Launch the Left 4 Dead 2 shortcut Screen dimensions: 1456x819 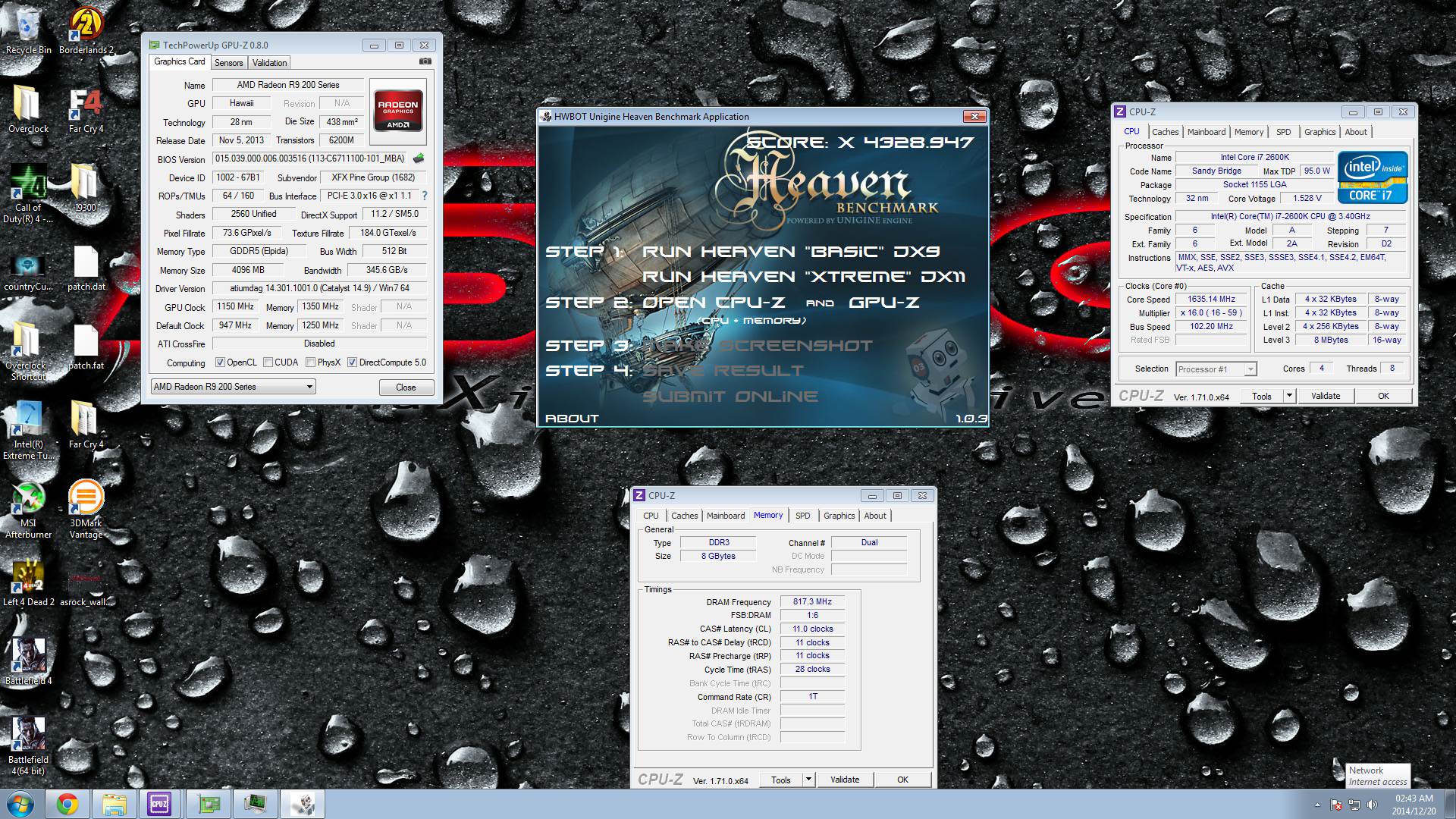click(x=28, y=582)
